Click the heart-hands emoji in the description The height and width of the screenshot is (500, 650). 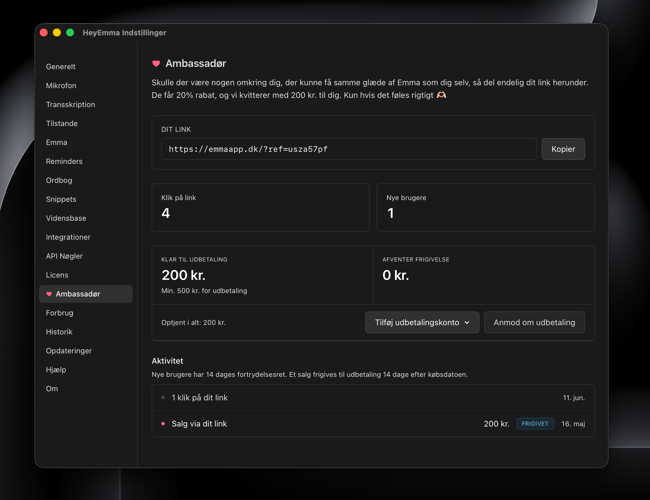point(441,95)
